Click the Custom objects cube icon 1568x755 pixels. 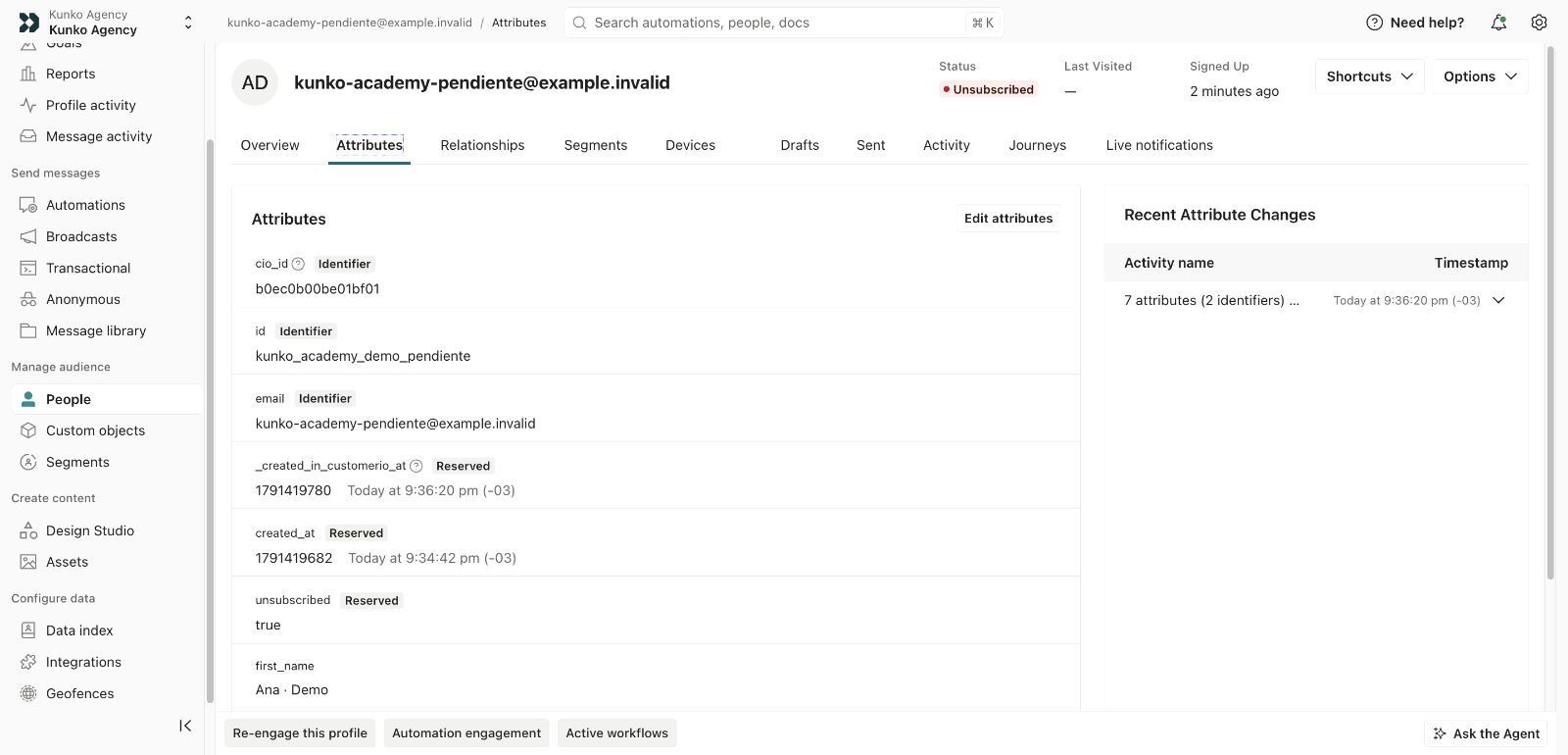[28, 430]
